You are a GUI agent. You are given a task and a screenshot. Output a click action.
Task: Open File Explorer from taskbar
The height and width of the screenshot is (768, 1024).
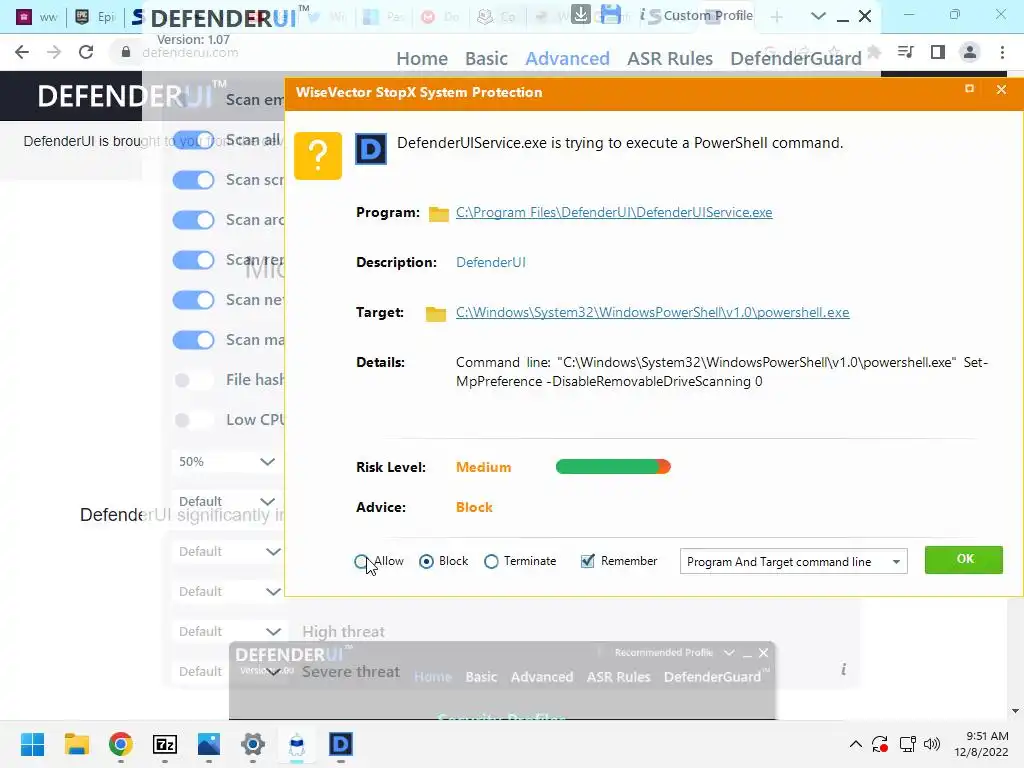(76, 744)
